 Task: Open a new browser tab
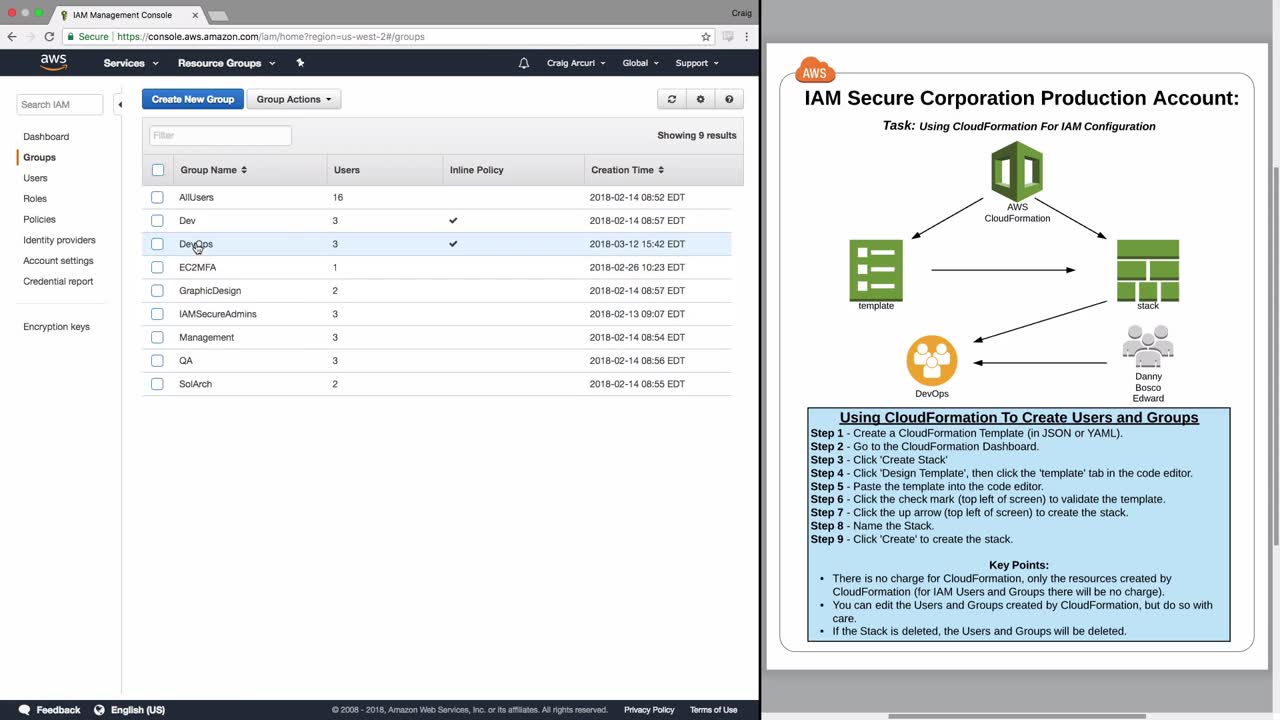pyautogui.click(x=217, y=16)
